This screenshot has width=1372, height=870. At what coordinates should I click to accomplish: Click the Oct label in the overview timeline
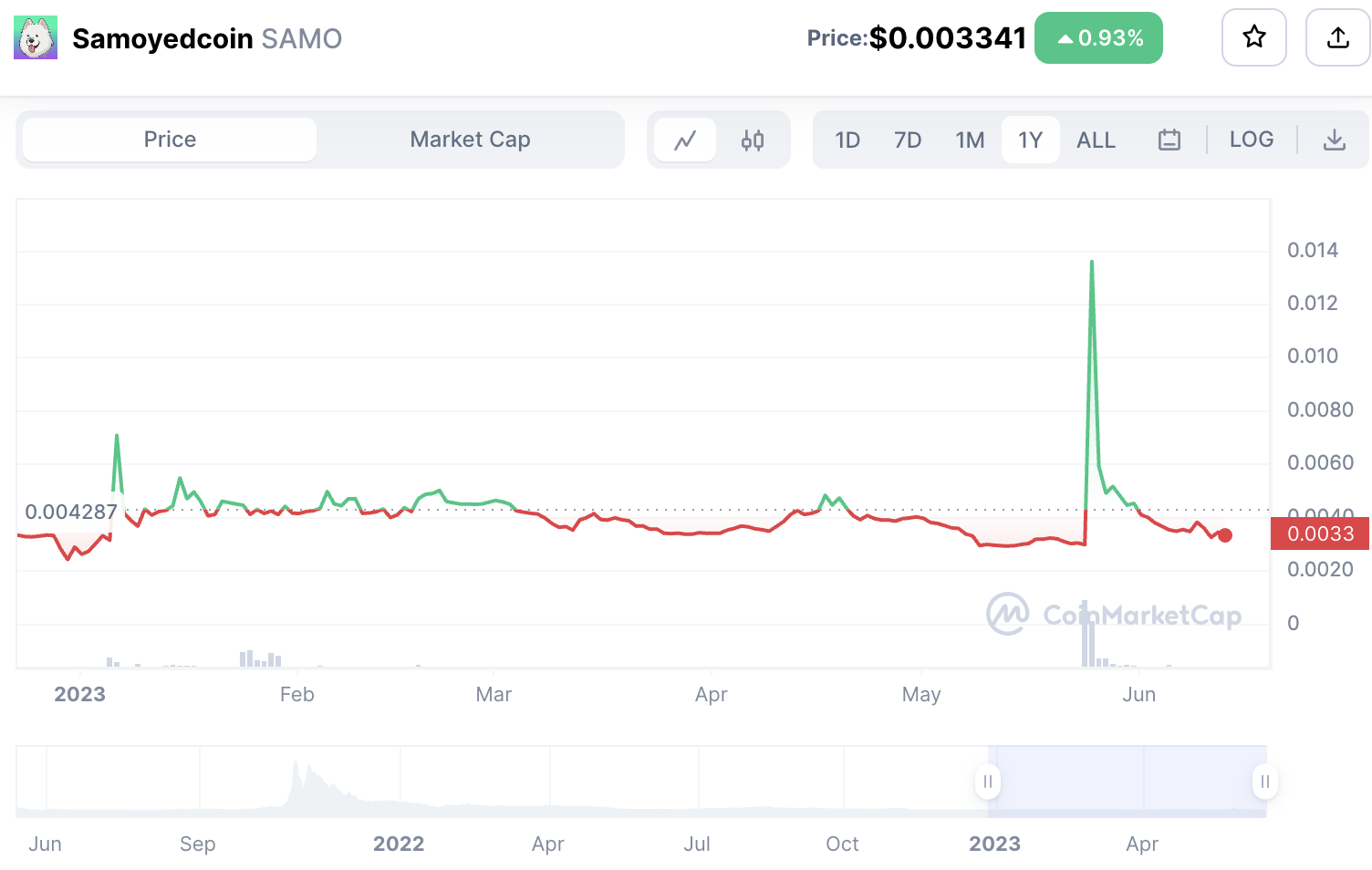(842, 844)
